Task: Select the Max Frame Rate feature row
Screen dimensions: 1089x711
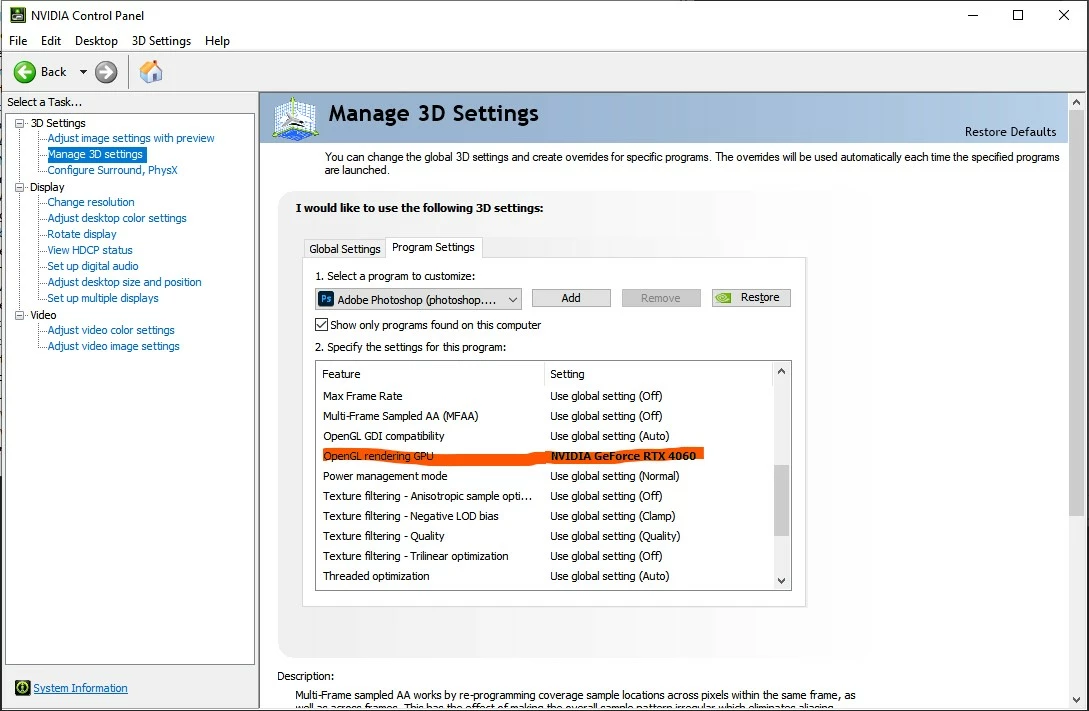Action: [x=544, y=396]
